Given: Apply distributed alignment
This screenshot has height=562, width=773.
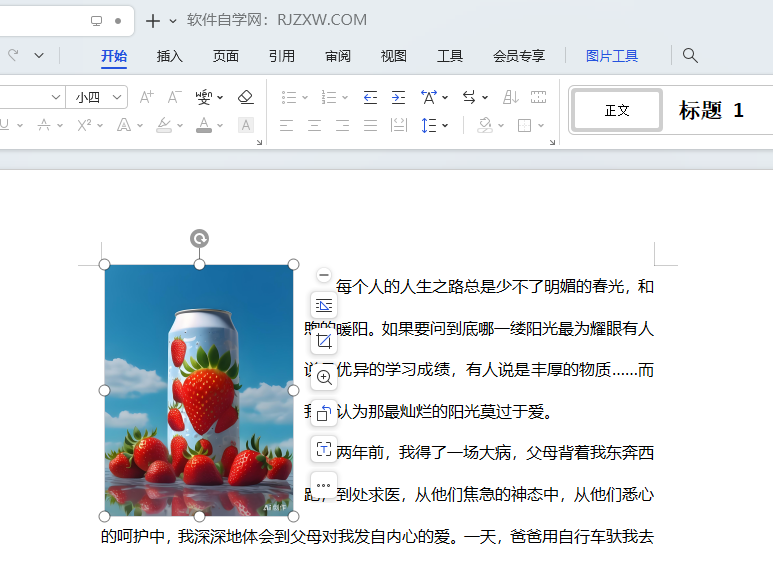Looking at the screenshot, I should click(x=398, y=125).
